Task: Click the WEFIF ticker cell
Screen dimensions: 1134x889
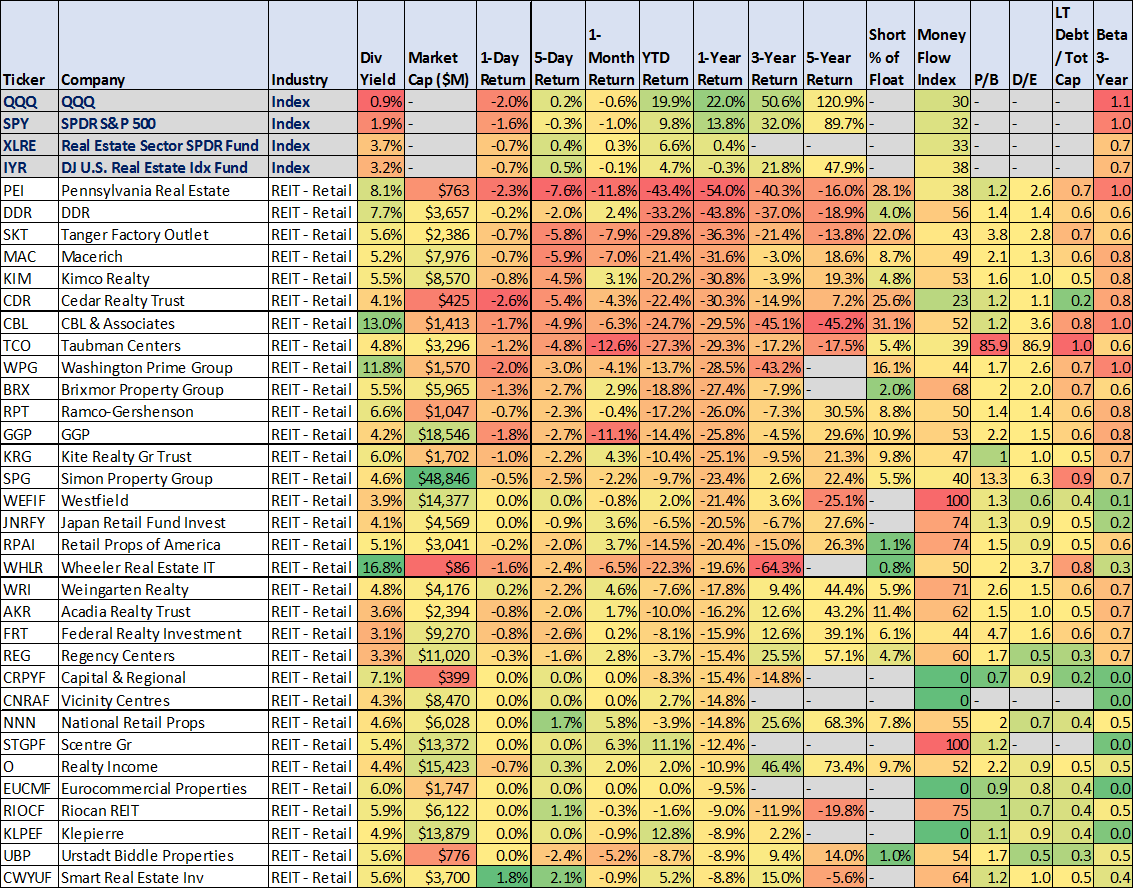Action: pos(29,501)
